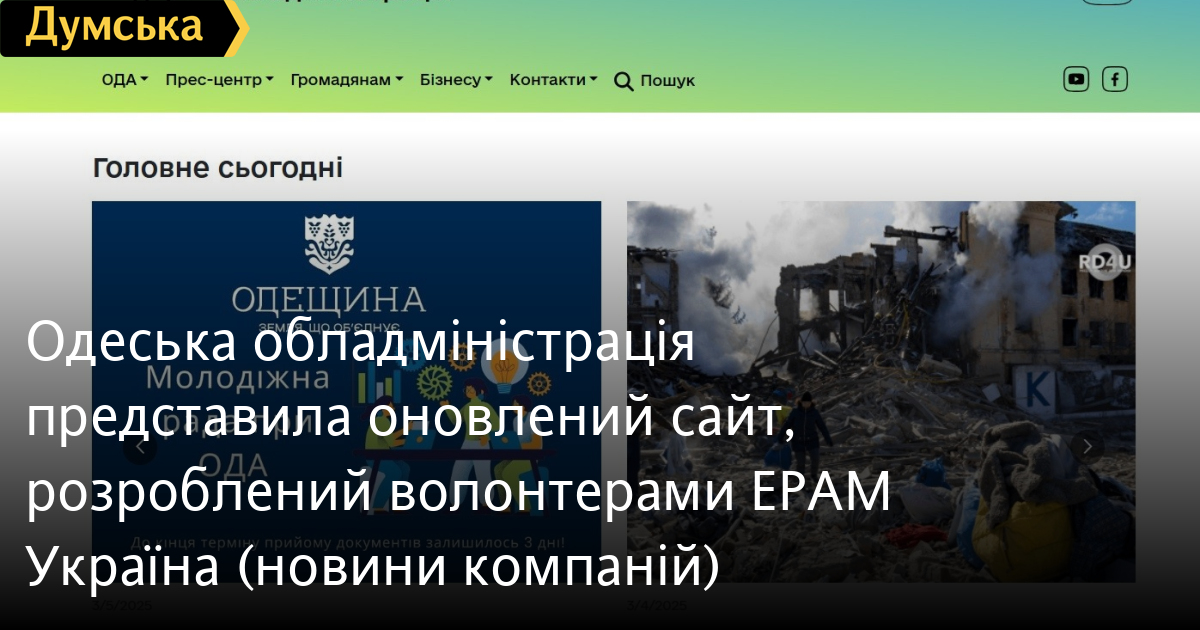Click the Пошук search link
1200x630 pixels.
tap(667, 81)
